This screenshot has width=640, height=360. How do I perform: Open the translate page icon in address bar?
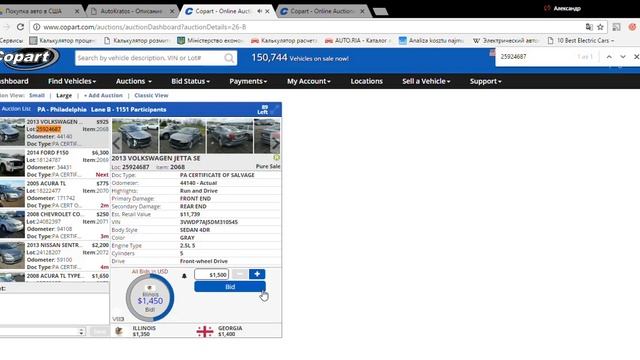point(589,27)
